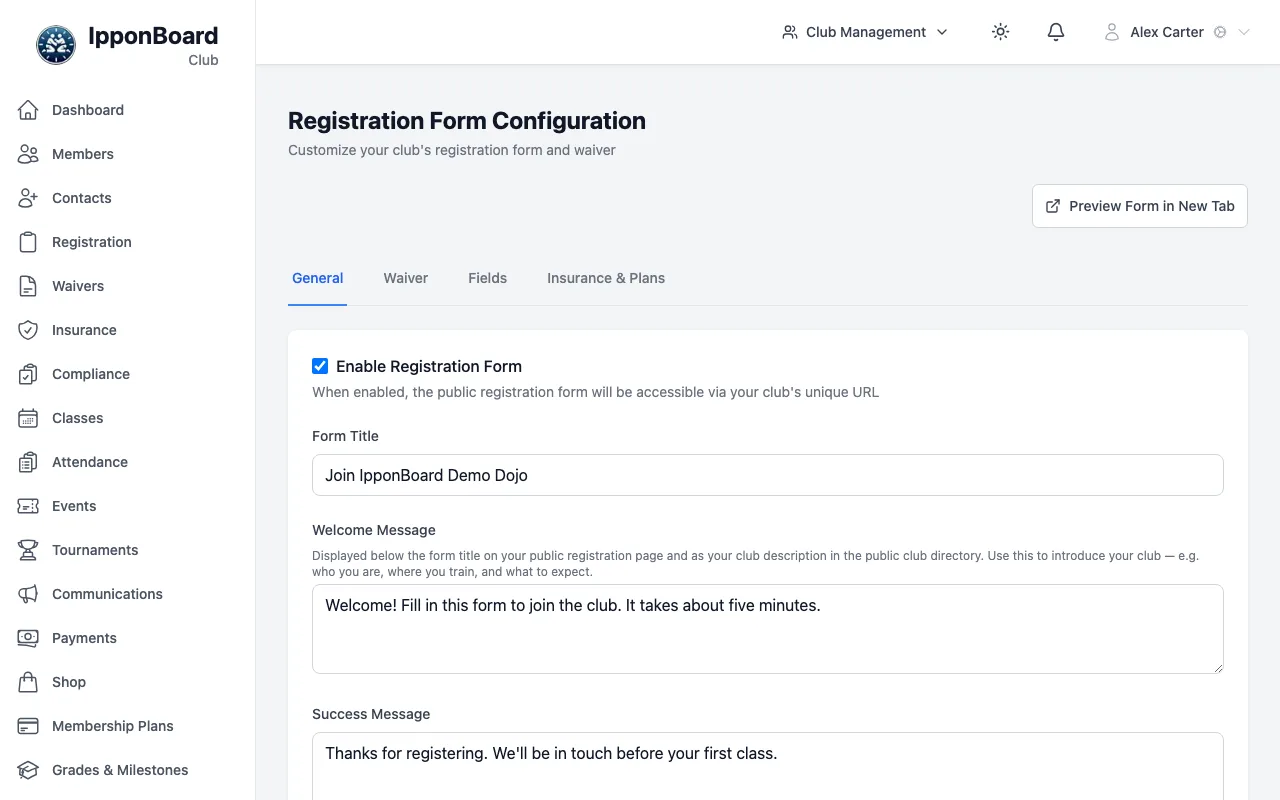Viewport: 1280px width, 800px height.
Task: Expand the Alex Carter user menu
Action: pos(1177,32)
